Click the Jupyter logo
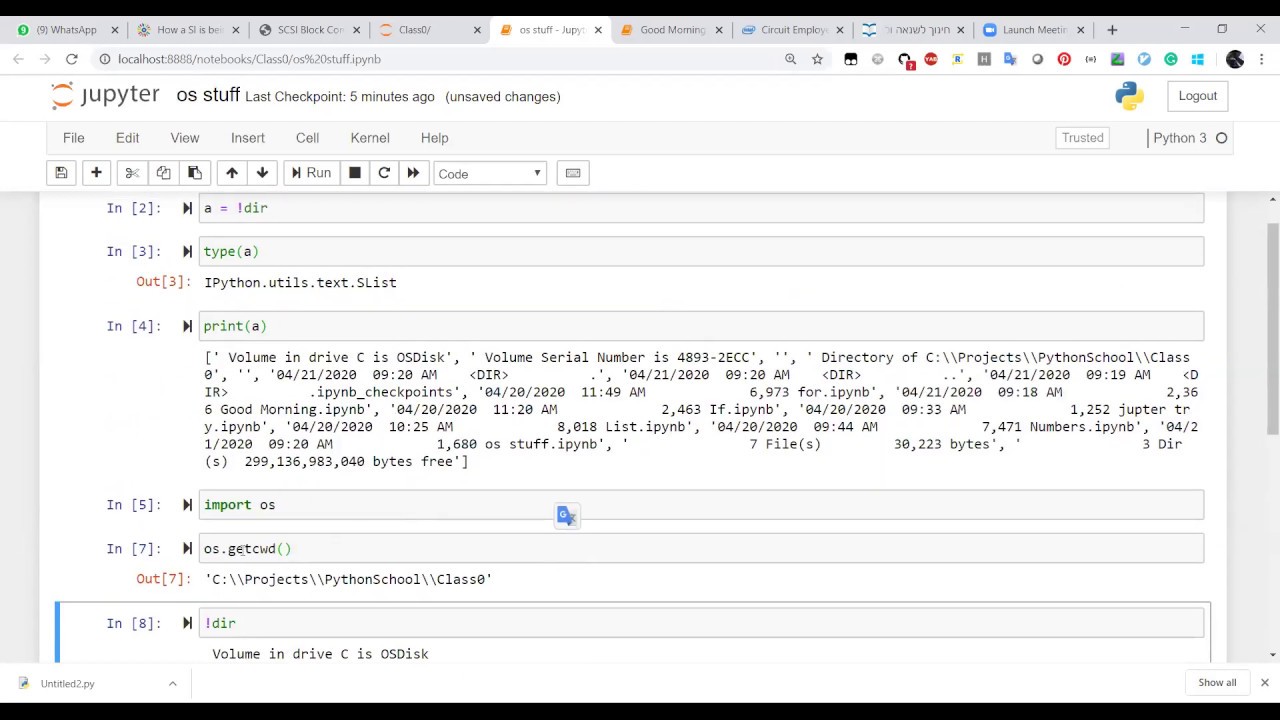The height and width of the screenshot is (720, 1280). click(x=105, y=95)
